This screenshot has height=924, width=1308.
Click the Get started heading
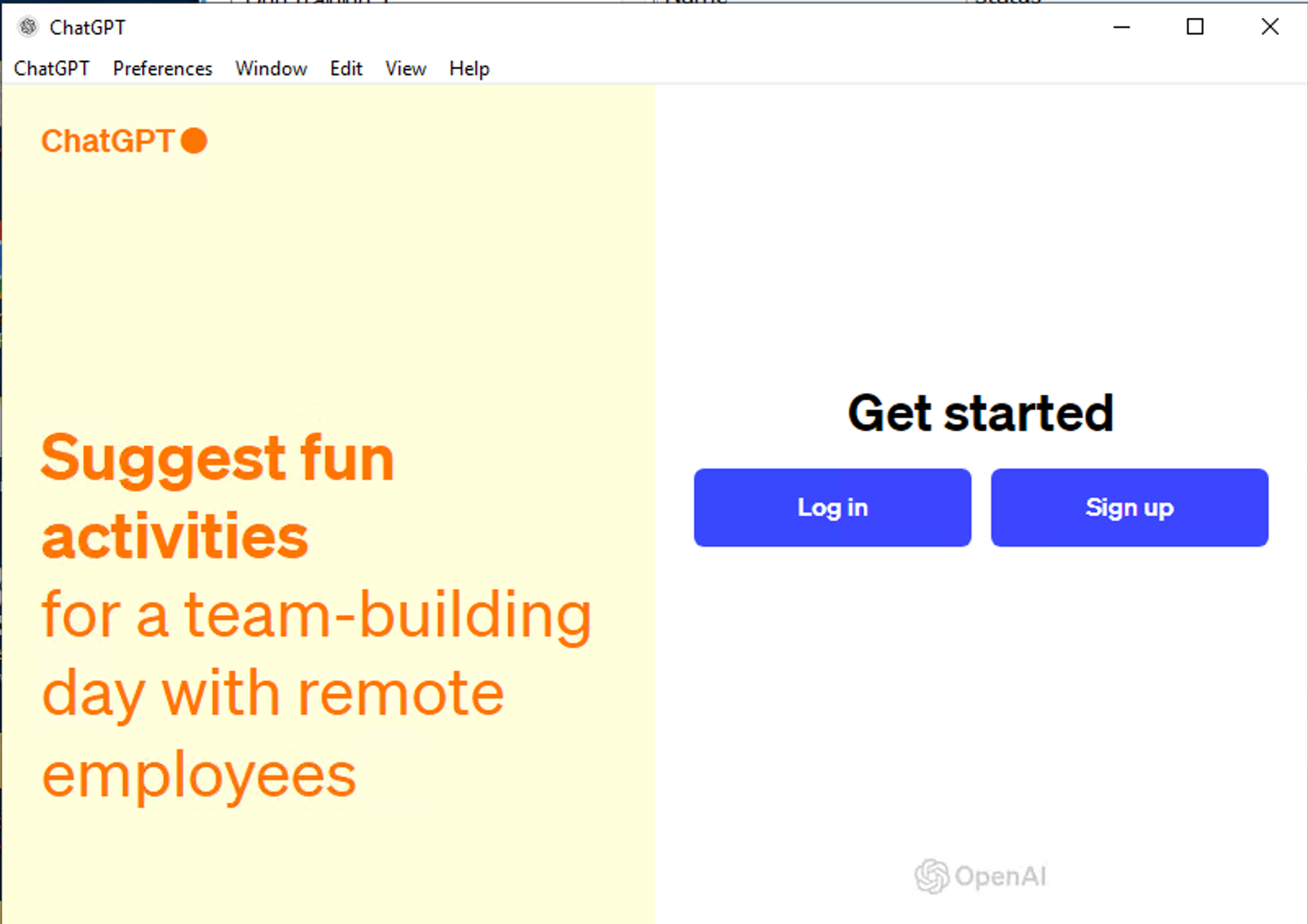[x=981, y=413]
